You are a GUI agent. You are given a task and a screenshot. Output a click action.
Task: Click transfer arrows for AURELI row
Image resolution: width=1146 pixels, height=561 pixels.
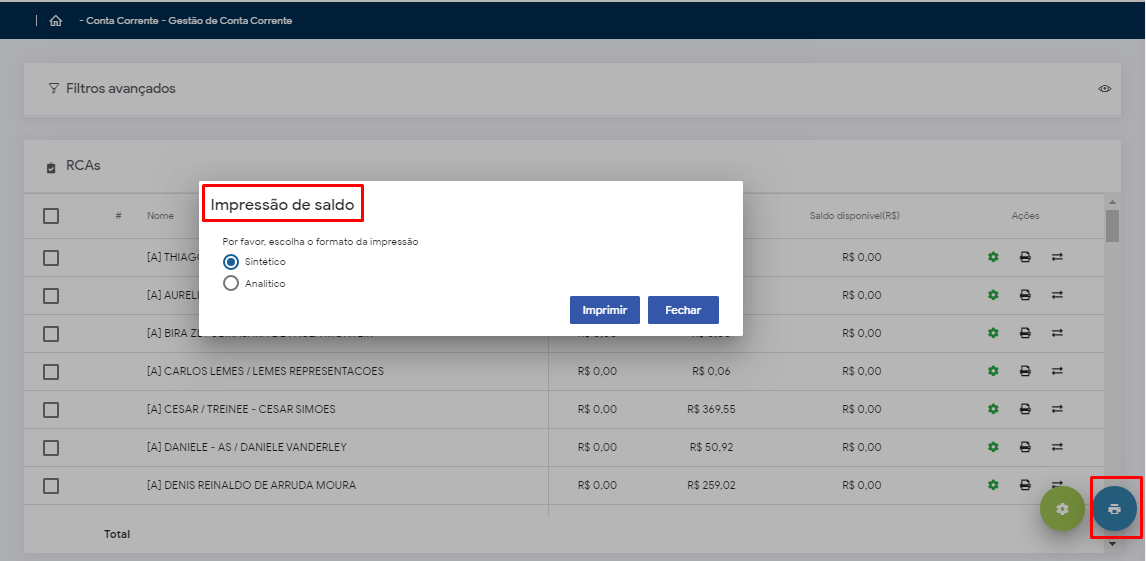click(x=1058, y=295)
